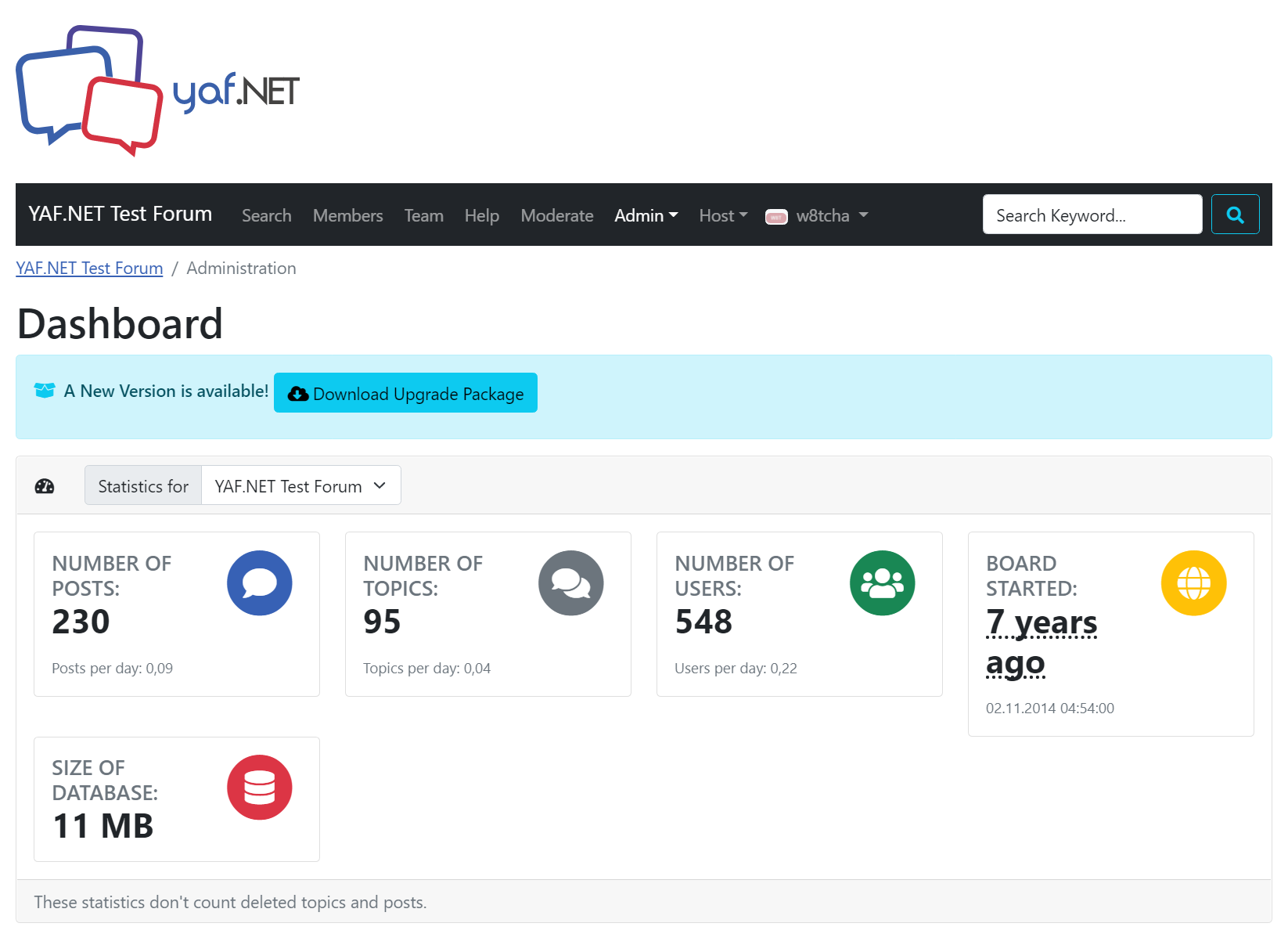Viewport: 1288px width, 934px height.
Task: Click the NUMBER OF TOPICS label
Action: (423, 575)
